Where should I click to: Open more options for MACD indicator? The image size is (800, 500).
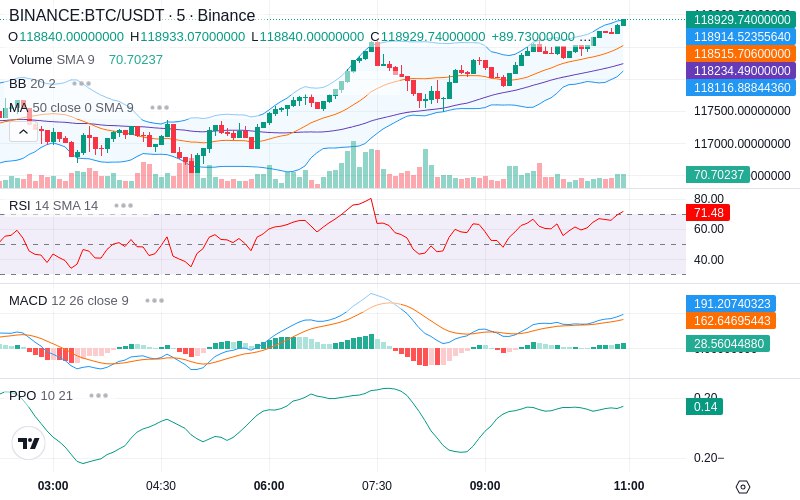pos(155,301)
